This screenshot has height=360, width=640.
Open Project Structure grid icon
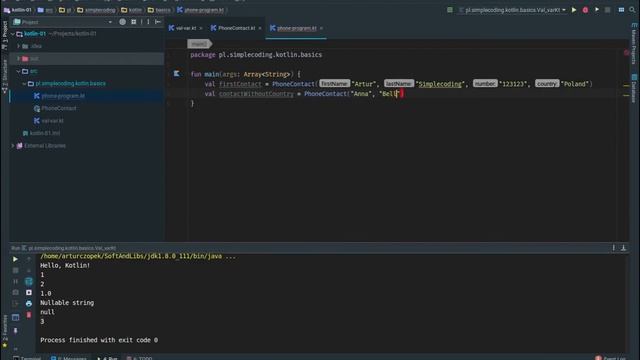coord(621,10)
